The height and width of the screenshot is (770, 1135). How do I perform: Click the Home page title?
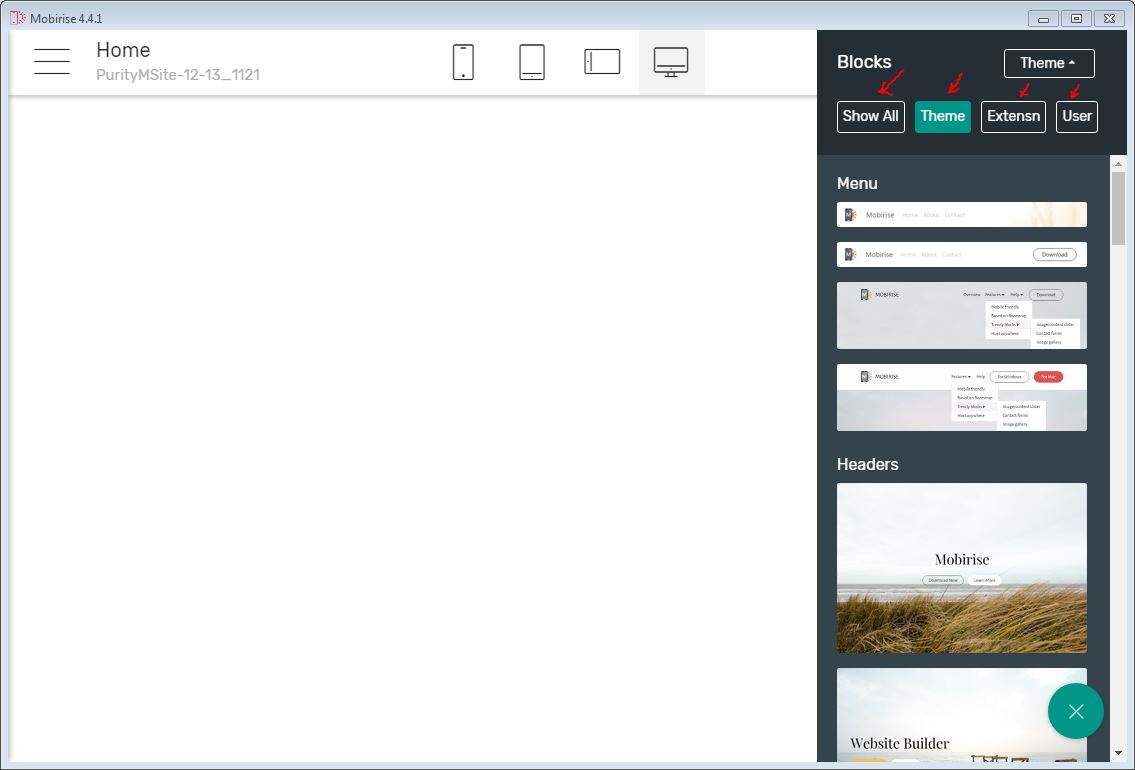[123, 50]
